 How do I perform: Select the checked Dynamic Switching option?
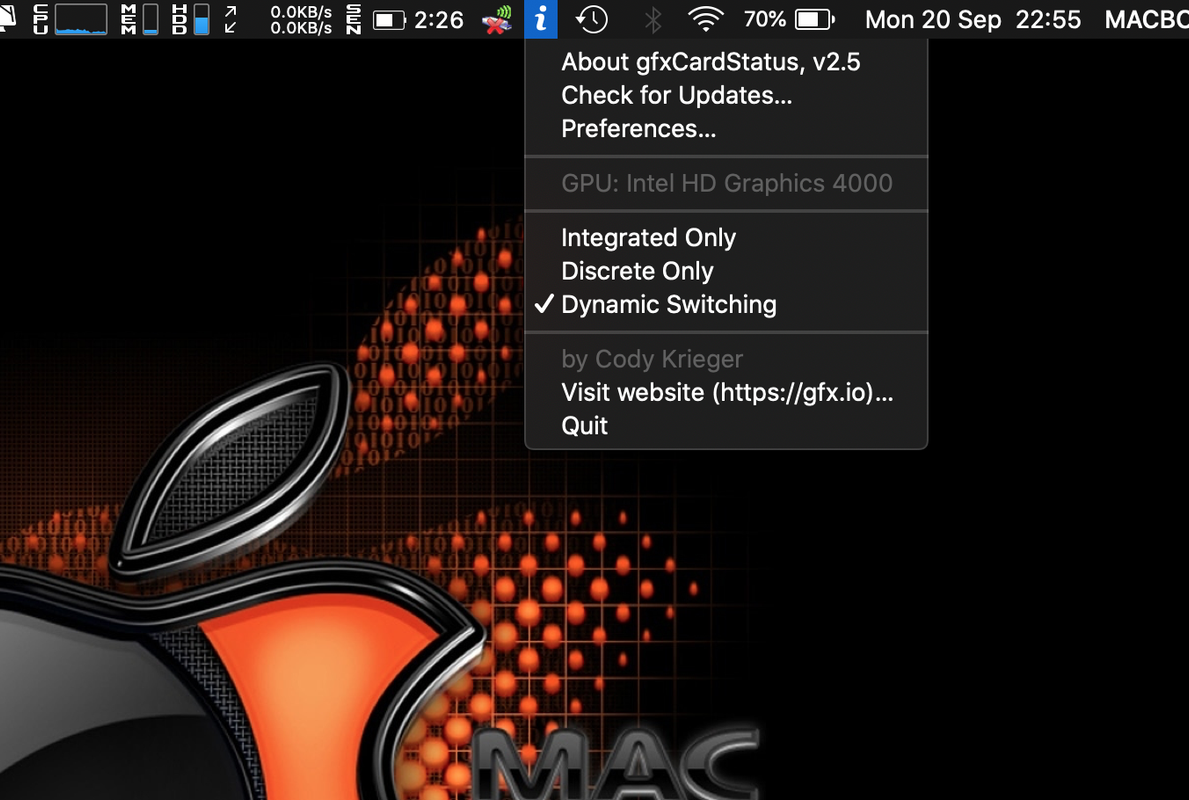coord(726,304)
